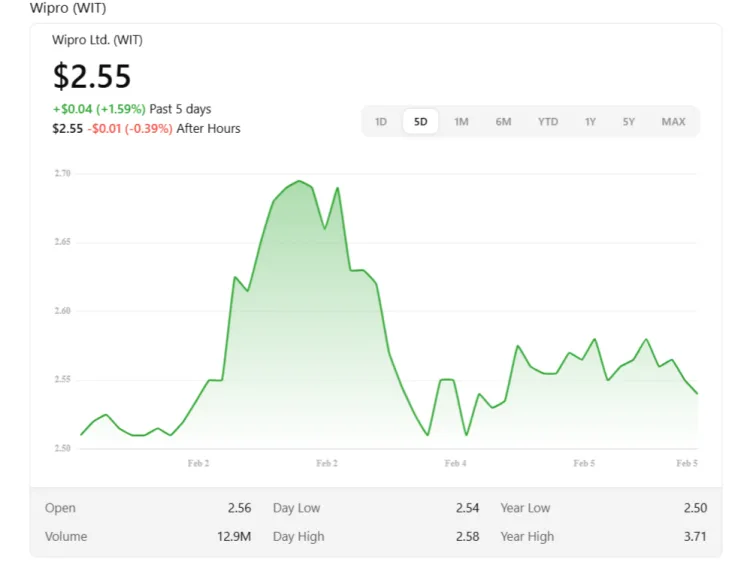Image resolution: width=750 pixels, height=568 pixels.
Task: Click the Year Low value 2.50
Action: [695, 508]
